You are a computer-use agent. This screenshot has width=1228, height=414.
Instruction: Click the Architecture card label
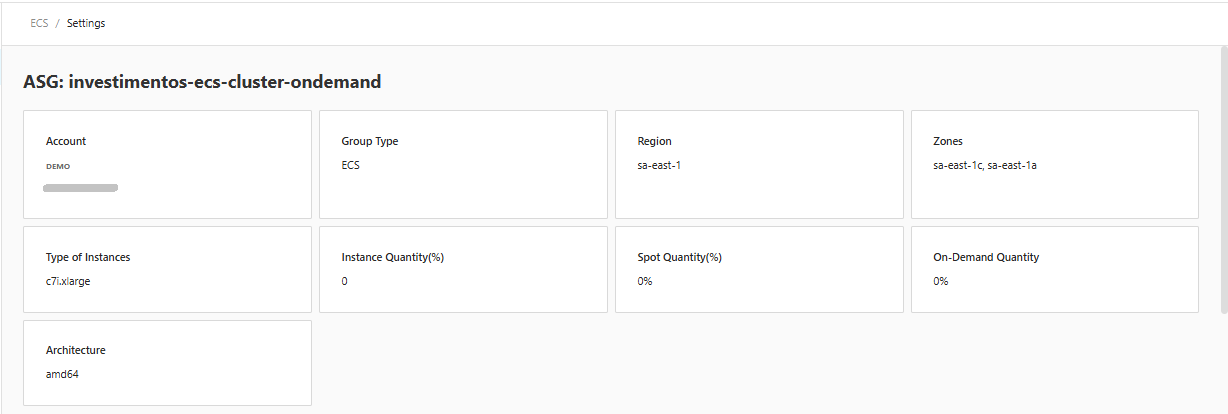(76, 350)
